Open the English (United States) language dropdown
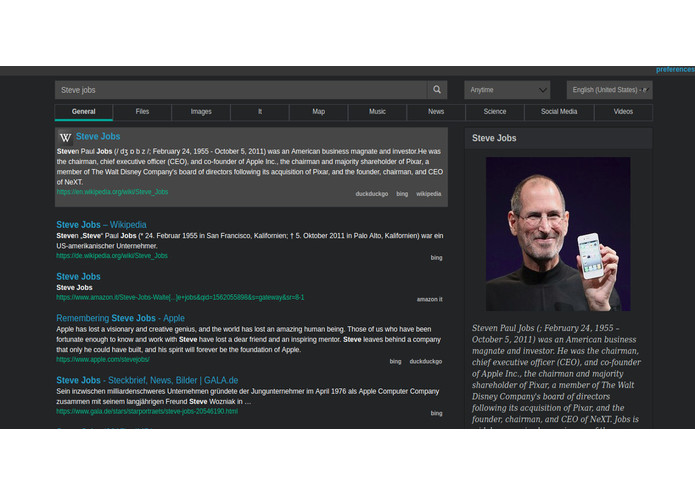 609,90
